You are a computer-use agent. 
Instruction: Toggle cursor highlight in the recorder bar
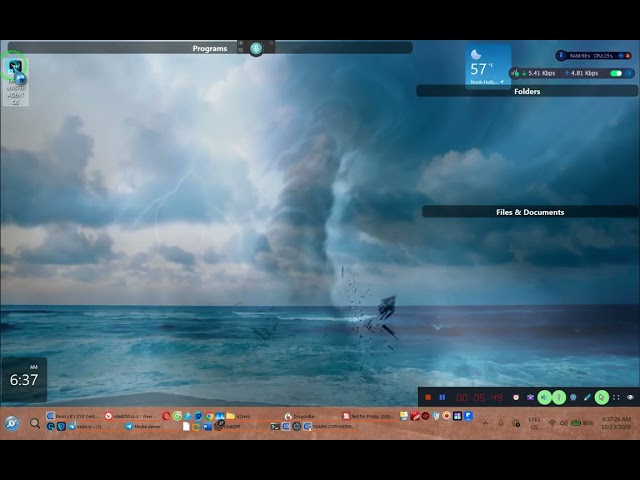pos(602,397)
